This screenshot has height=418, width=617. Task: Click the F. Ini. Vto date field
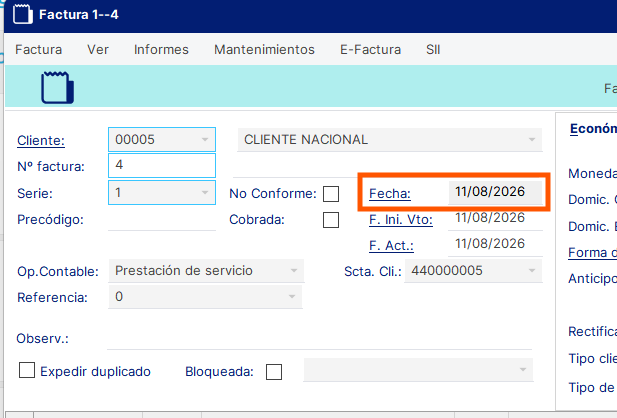point(495,218)
